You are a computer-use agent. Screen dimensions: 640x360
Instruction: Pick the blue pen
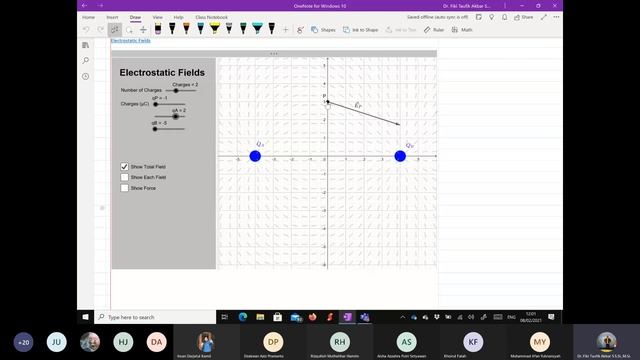click(200, 29)
